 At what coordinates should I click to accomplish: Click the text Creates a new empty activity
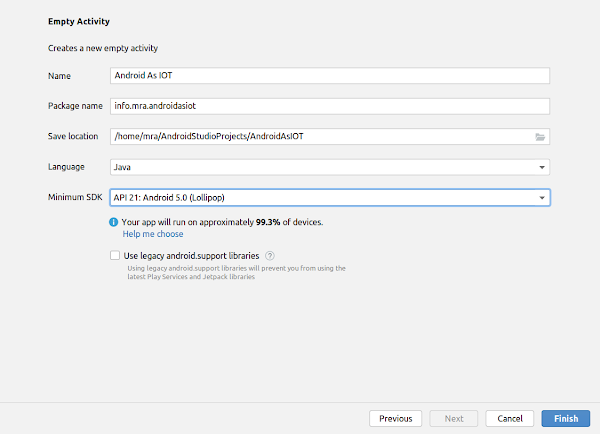[x=103, y=48]
